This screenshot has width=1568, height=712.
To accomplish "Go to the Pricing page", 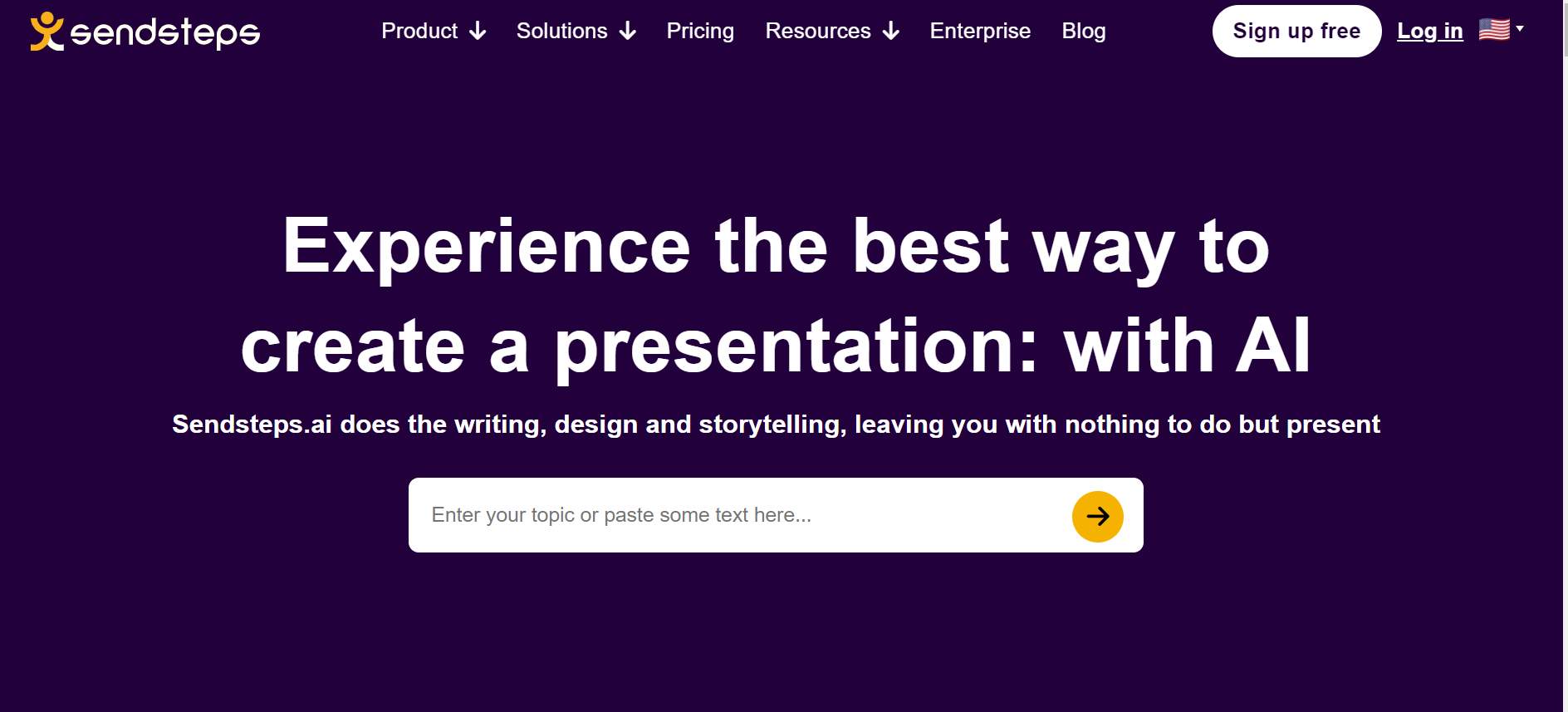I will tap(700, 31).
